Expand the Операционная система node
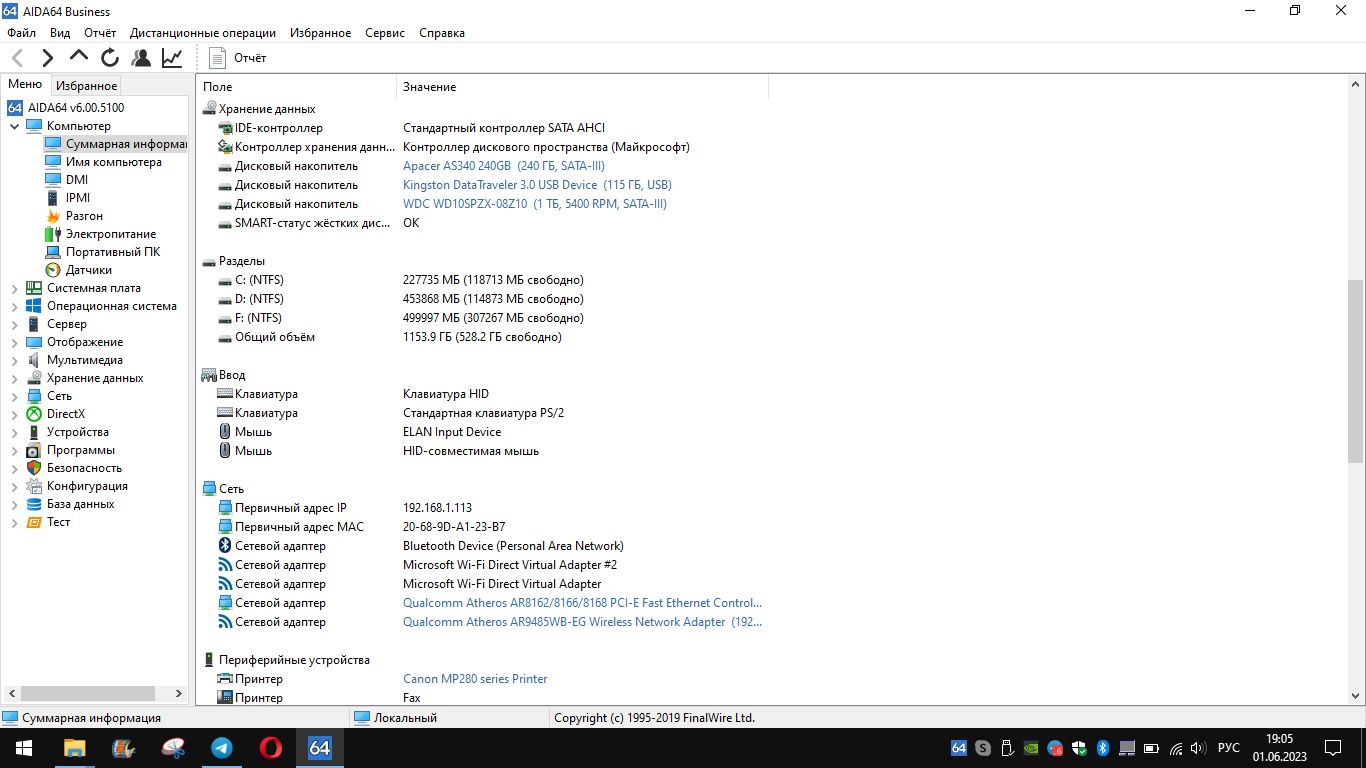The image size is (1366, 768). tap(14, 306)
